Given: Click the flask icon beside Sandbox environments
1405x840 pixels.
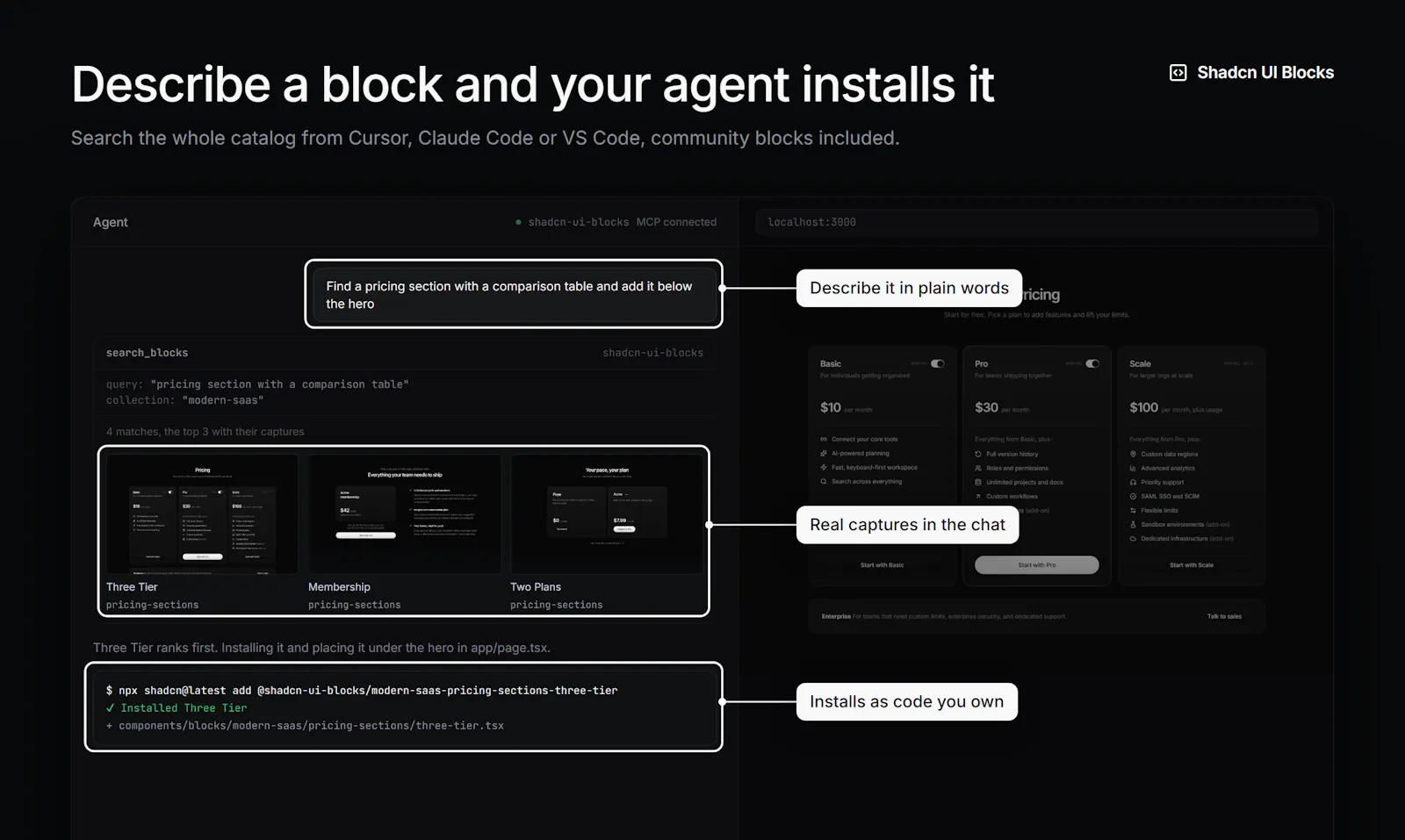Looking at the screenshot, I should pyautogui.click(x=1133, y=524).
